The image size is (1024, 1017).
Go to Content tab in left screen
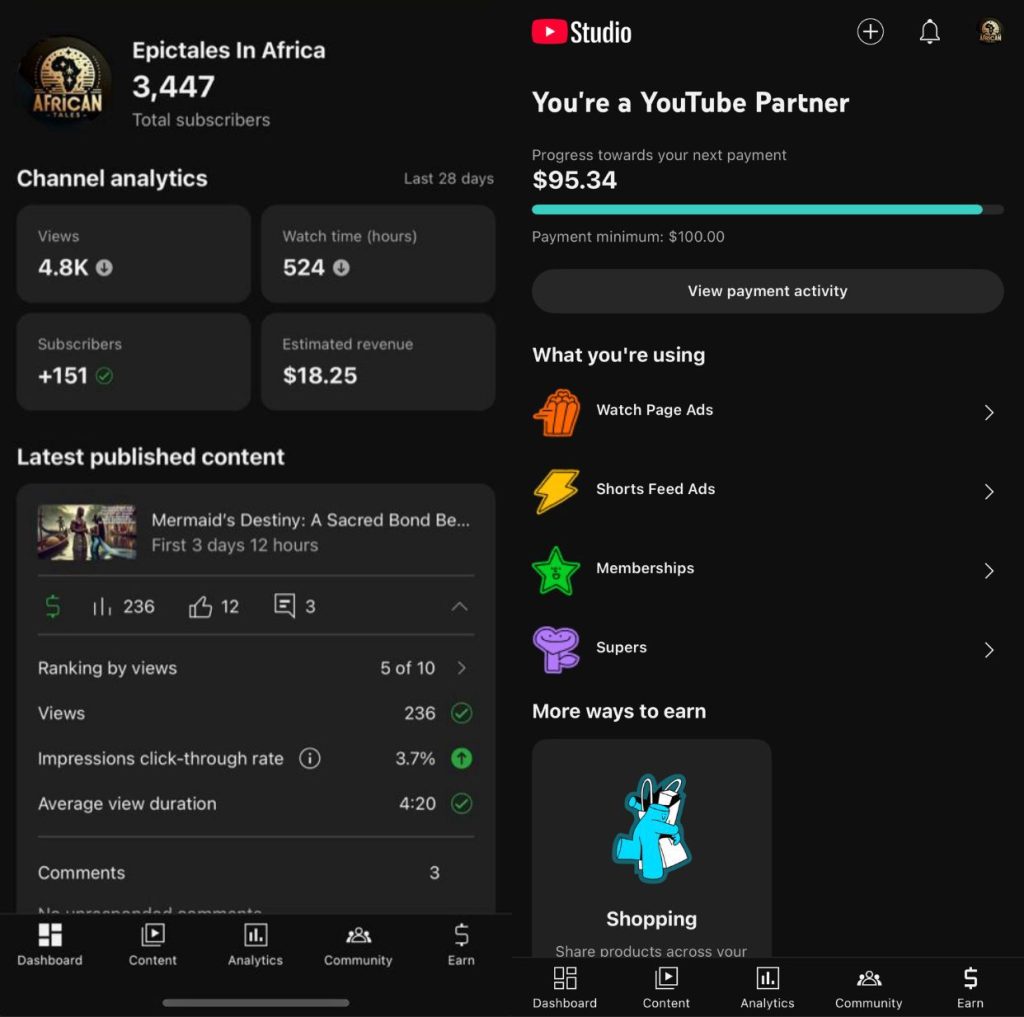click(153, 944)
